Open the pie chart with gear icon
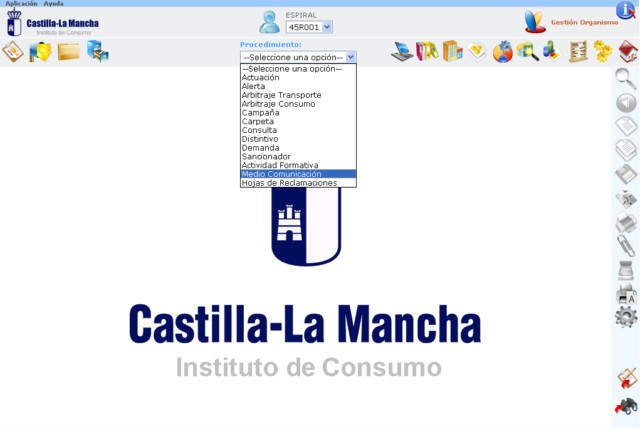The width and height of the screenshot is (640, 429). point(502,52)
